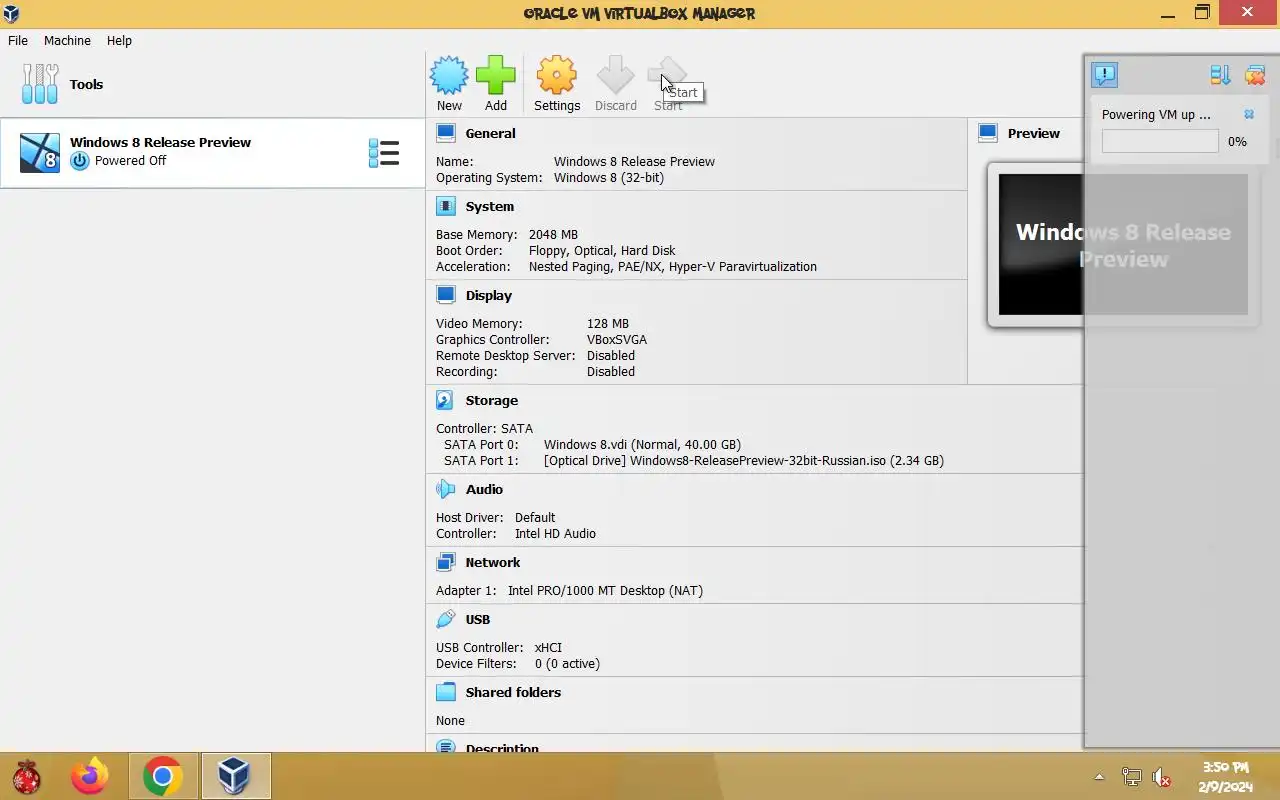Click the General section icon
This screenshot has width=1280, height=800.
(x=446, y=133)
